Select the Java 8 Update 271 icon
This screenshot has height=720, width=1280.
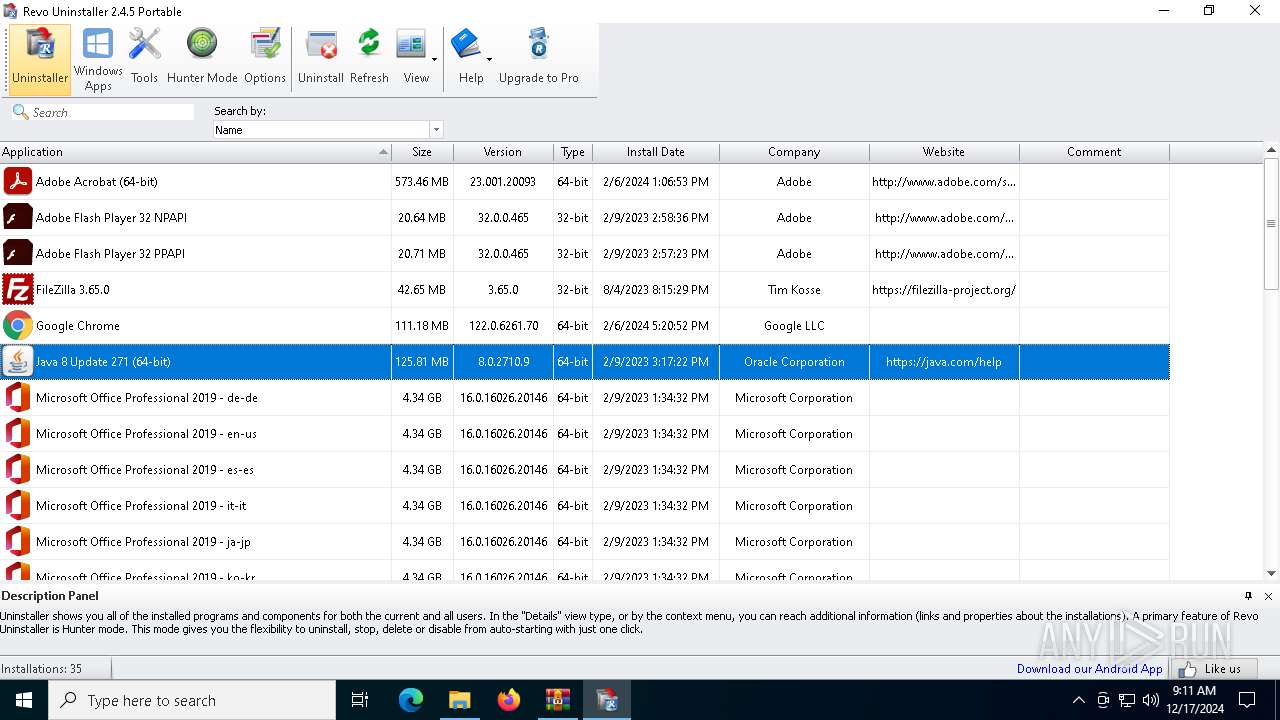(x=18, y=362)
